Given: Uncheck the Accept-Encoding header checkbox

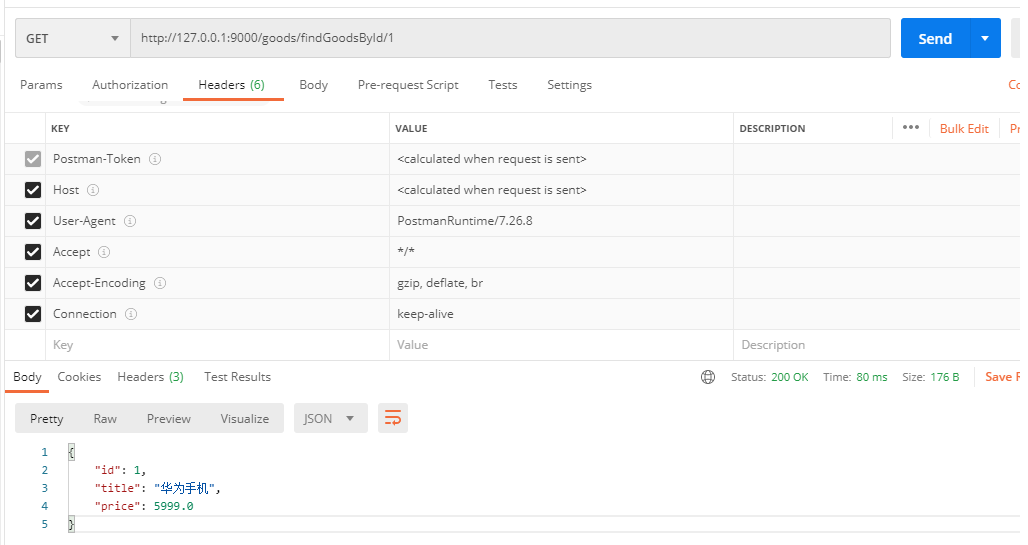Looking at the screenshot, I should [33, 283].
